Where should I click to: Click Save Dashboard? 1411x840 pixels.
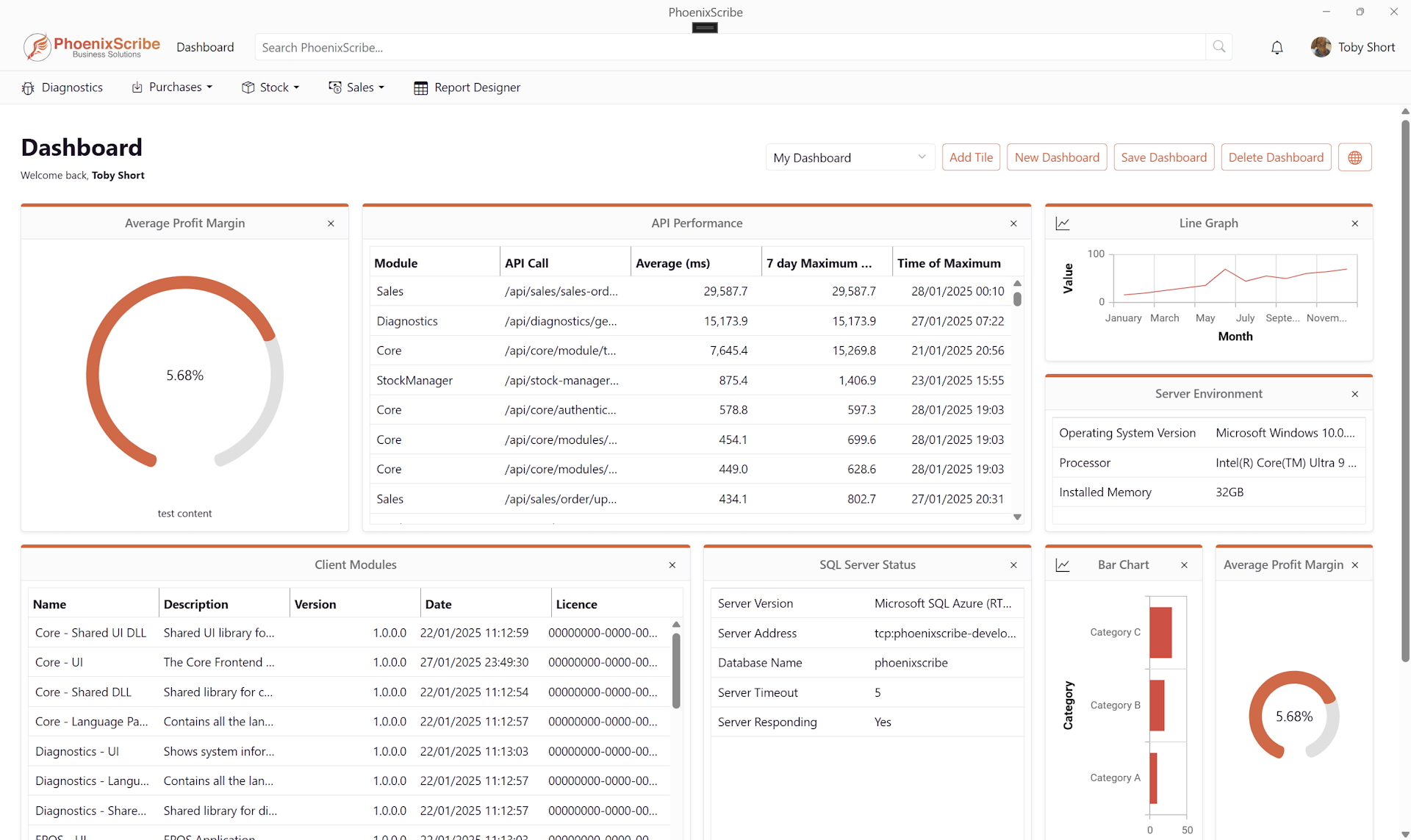(x=1163, y=157)
